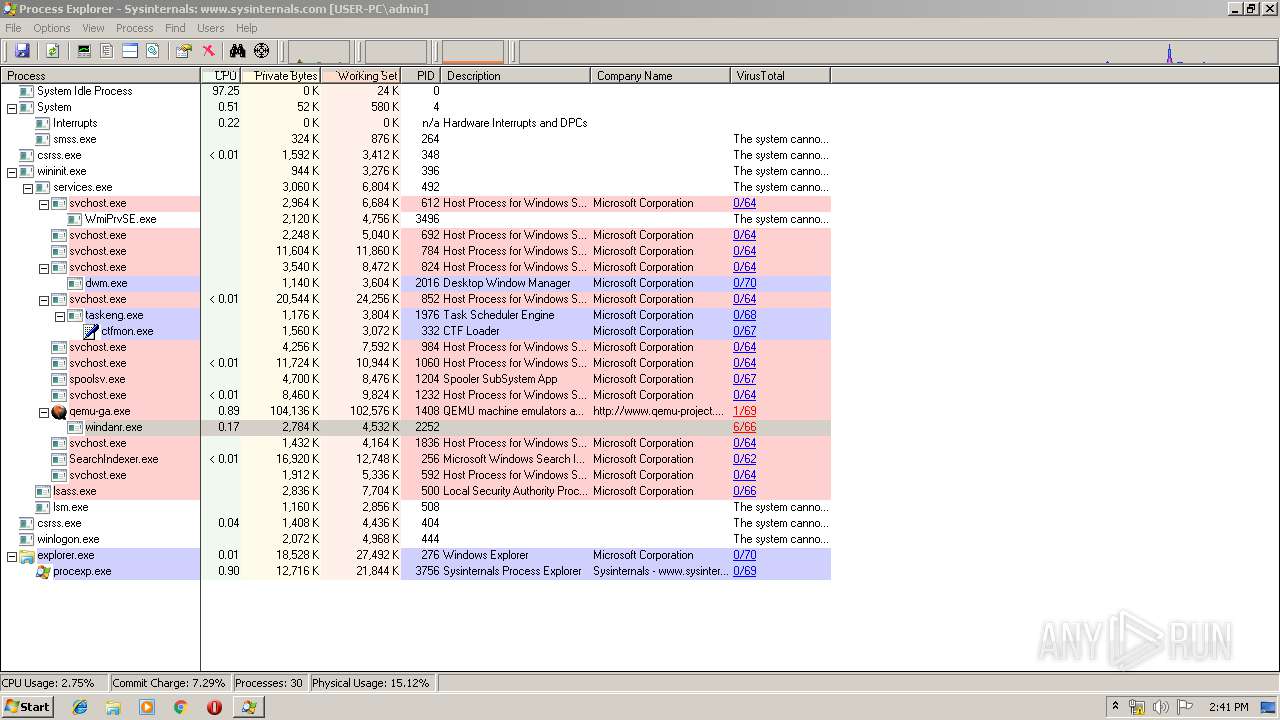Click the procexp.exe process icon

[x=43, y=571]
